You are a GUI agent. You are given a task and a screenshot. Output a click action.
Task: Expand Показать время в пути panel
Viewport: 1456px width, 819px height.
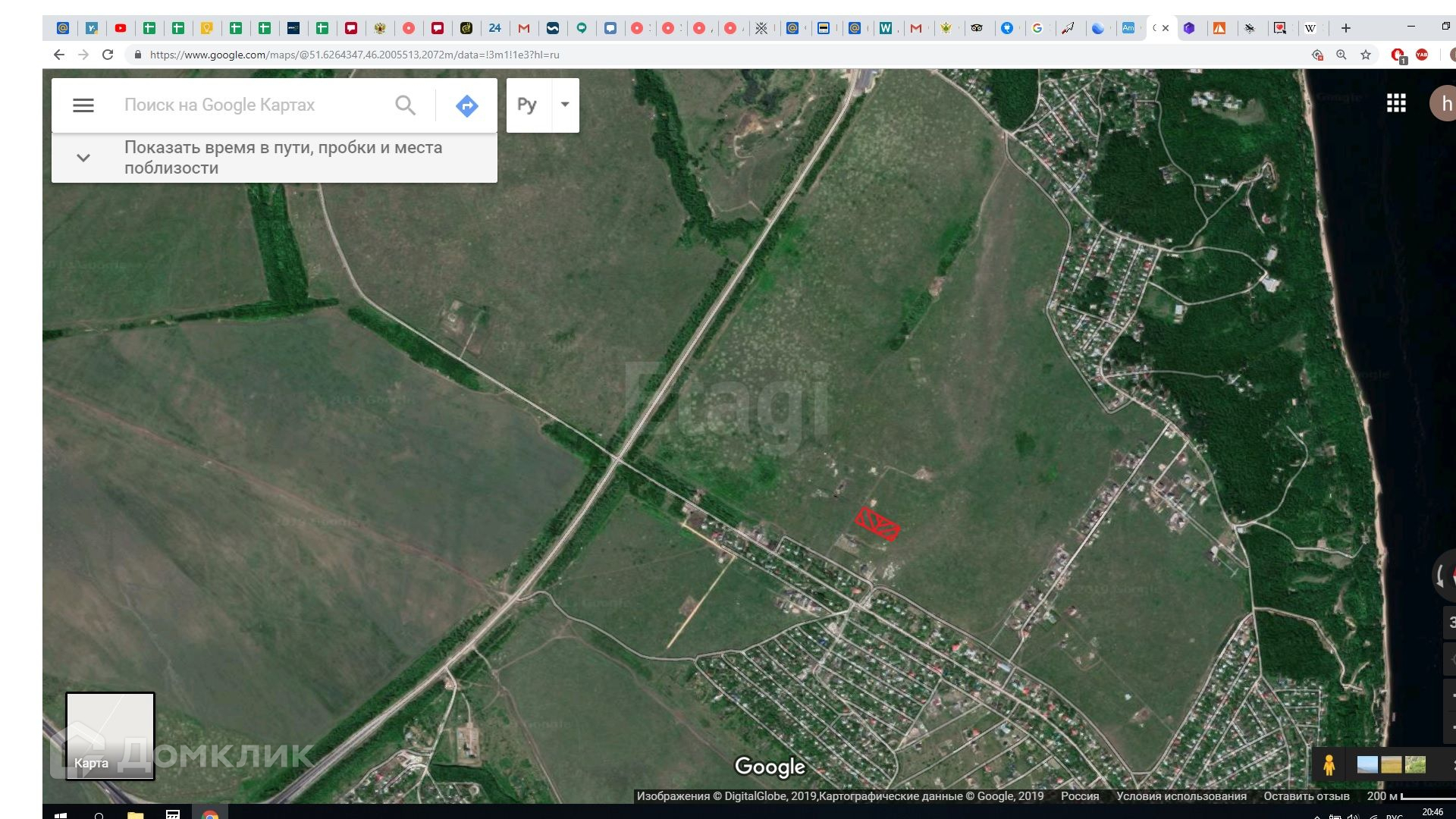click(x=83, y=158)
